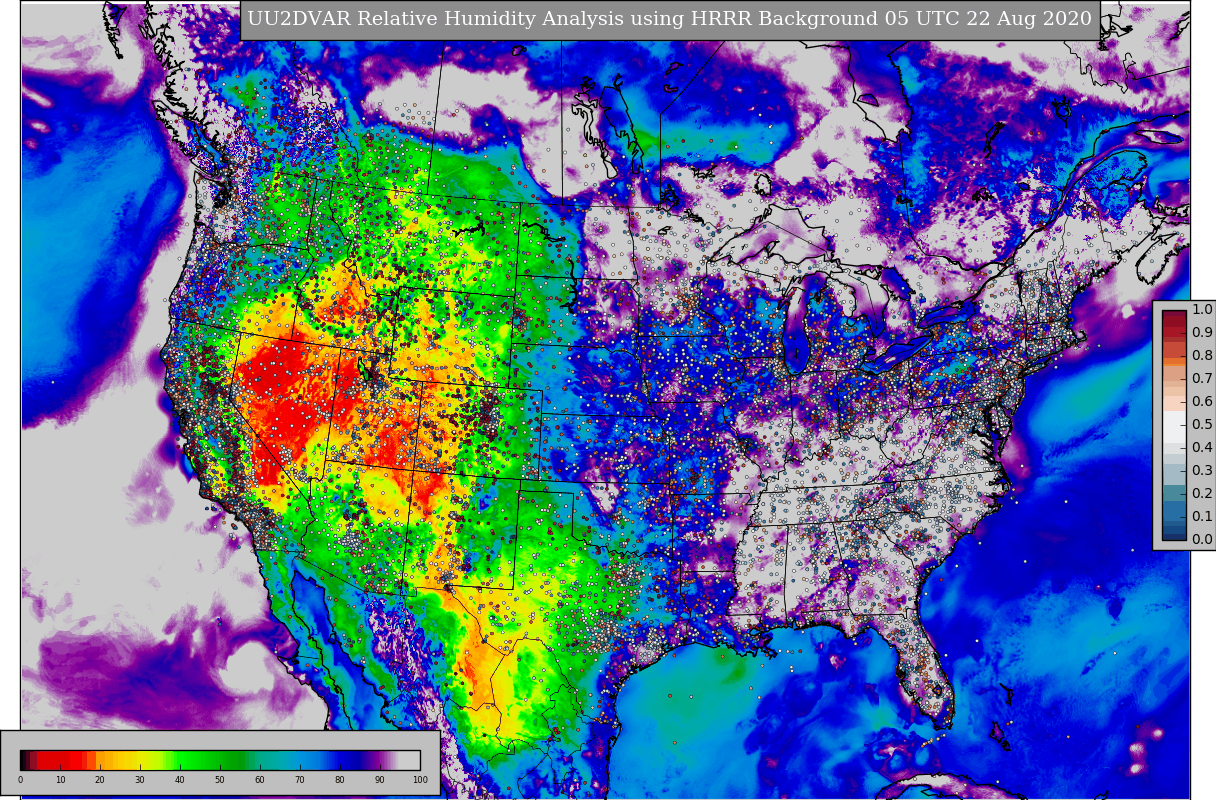Click the 70 tick on the humidity colorbar
1216x800 pixels.
click(300, 780)
